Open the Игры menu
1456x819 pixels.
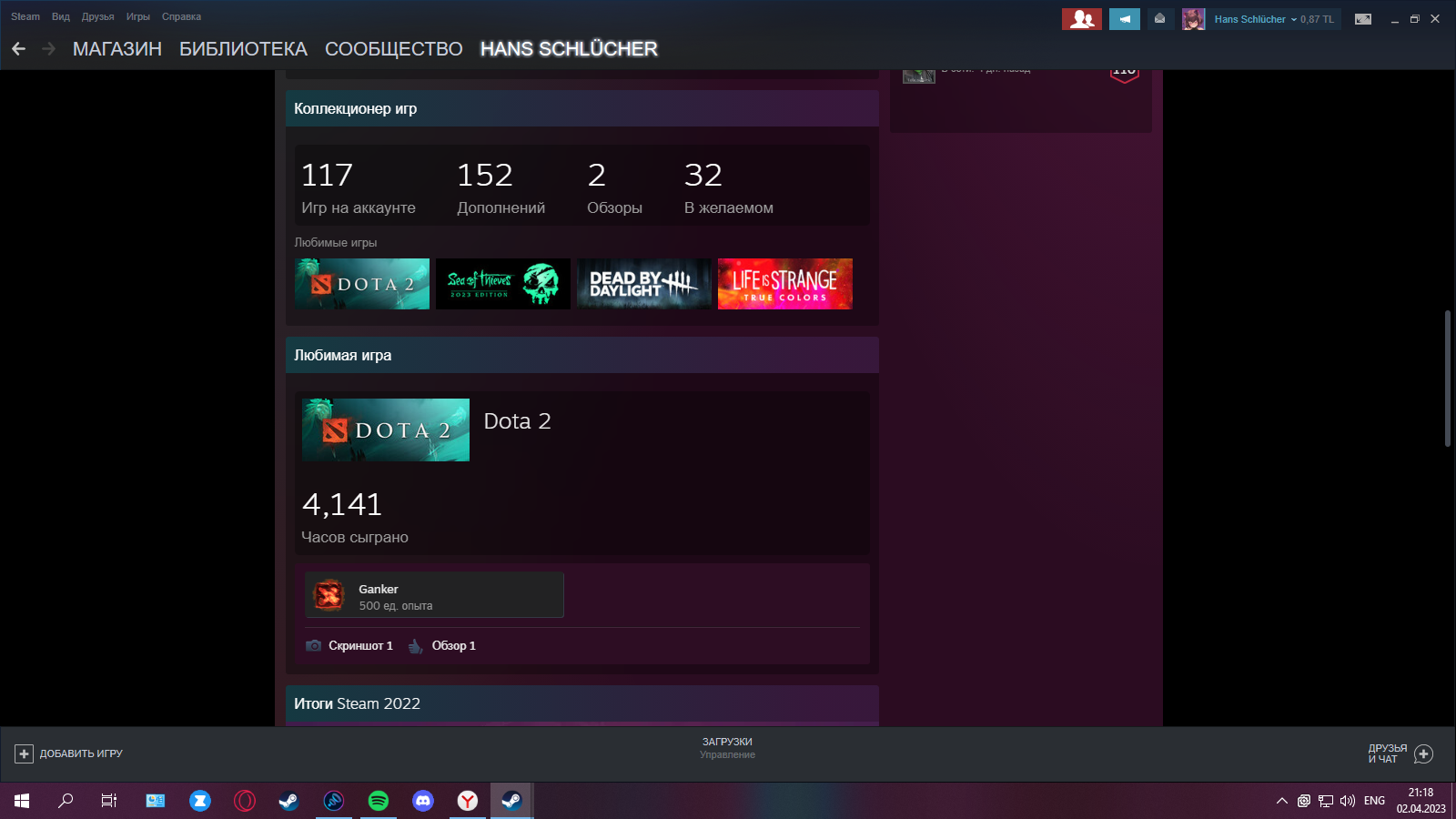pos(138,16)
